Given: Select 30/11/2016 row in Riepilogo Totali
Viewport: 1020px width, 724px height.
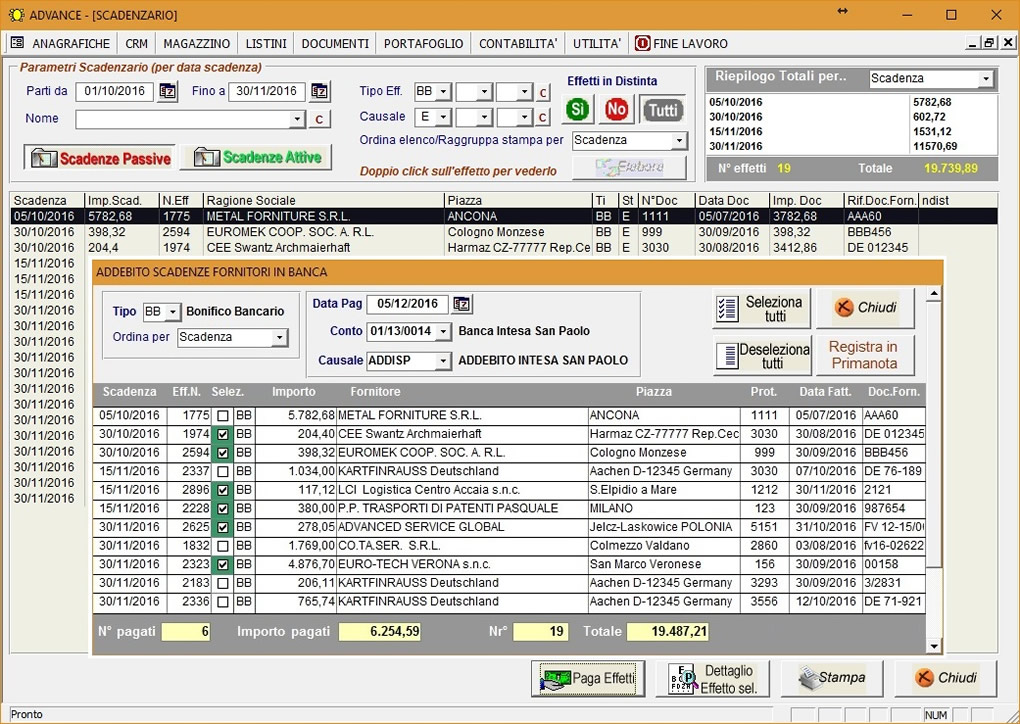Looking at the screenshot, I should [x=852, y=147].
